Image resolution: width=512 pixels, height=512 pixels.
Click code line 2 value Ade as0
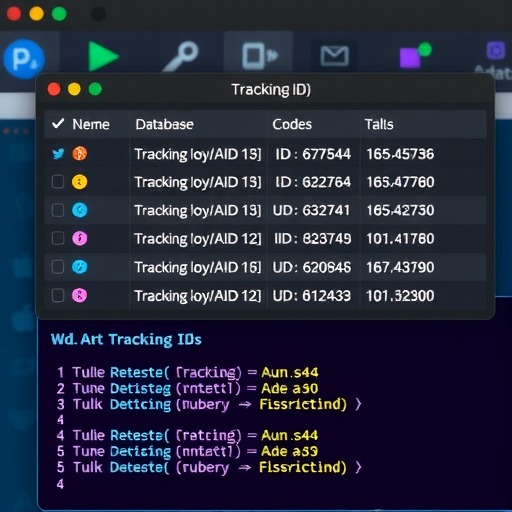290,388
